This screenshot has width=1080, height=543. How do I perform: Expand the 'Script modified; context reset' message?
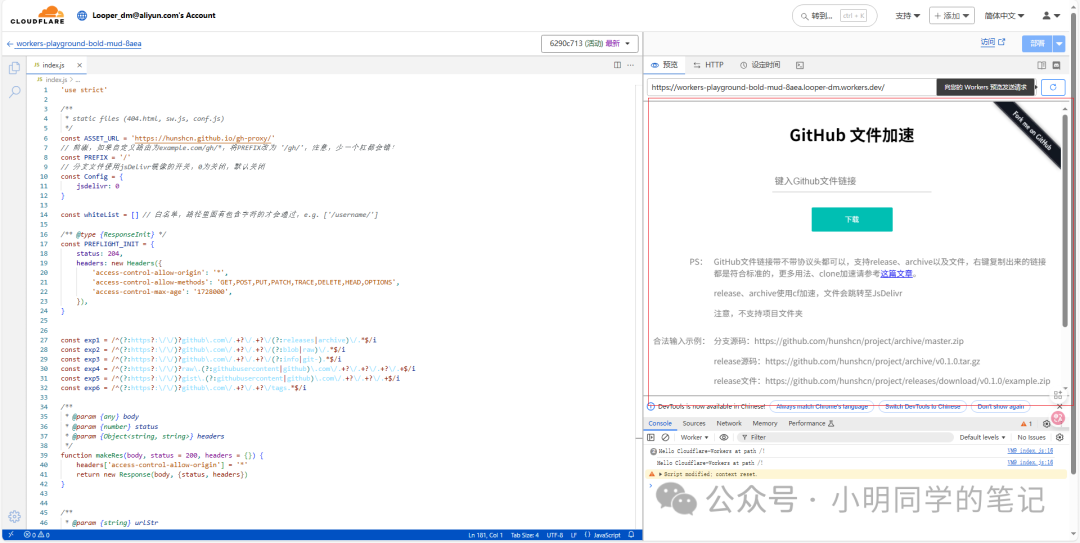click(661, 474)
